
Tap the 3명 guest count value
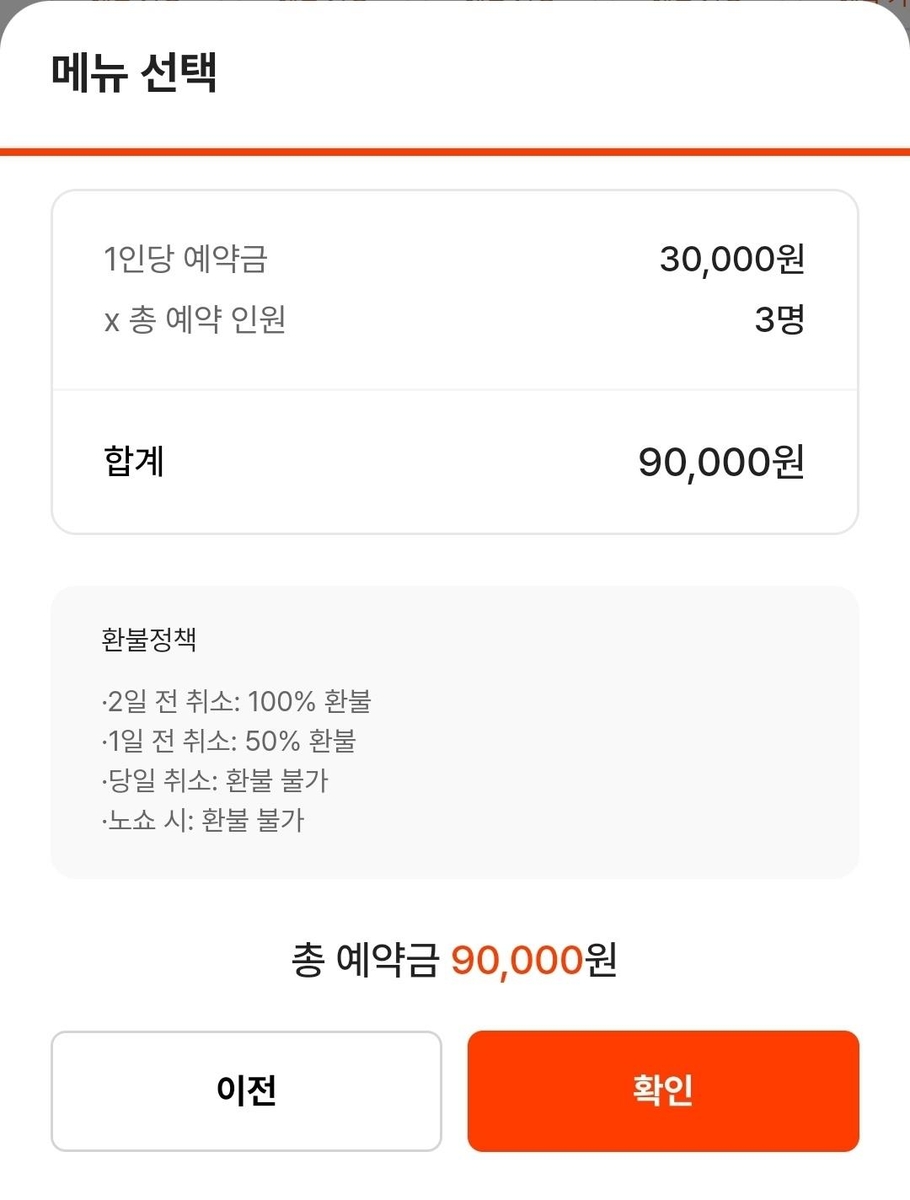click(x=779, y=320)
